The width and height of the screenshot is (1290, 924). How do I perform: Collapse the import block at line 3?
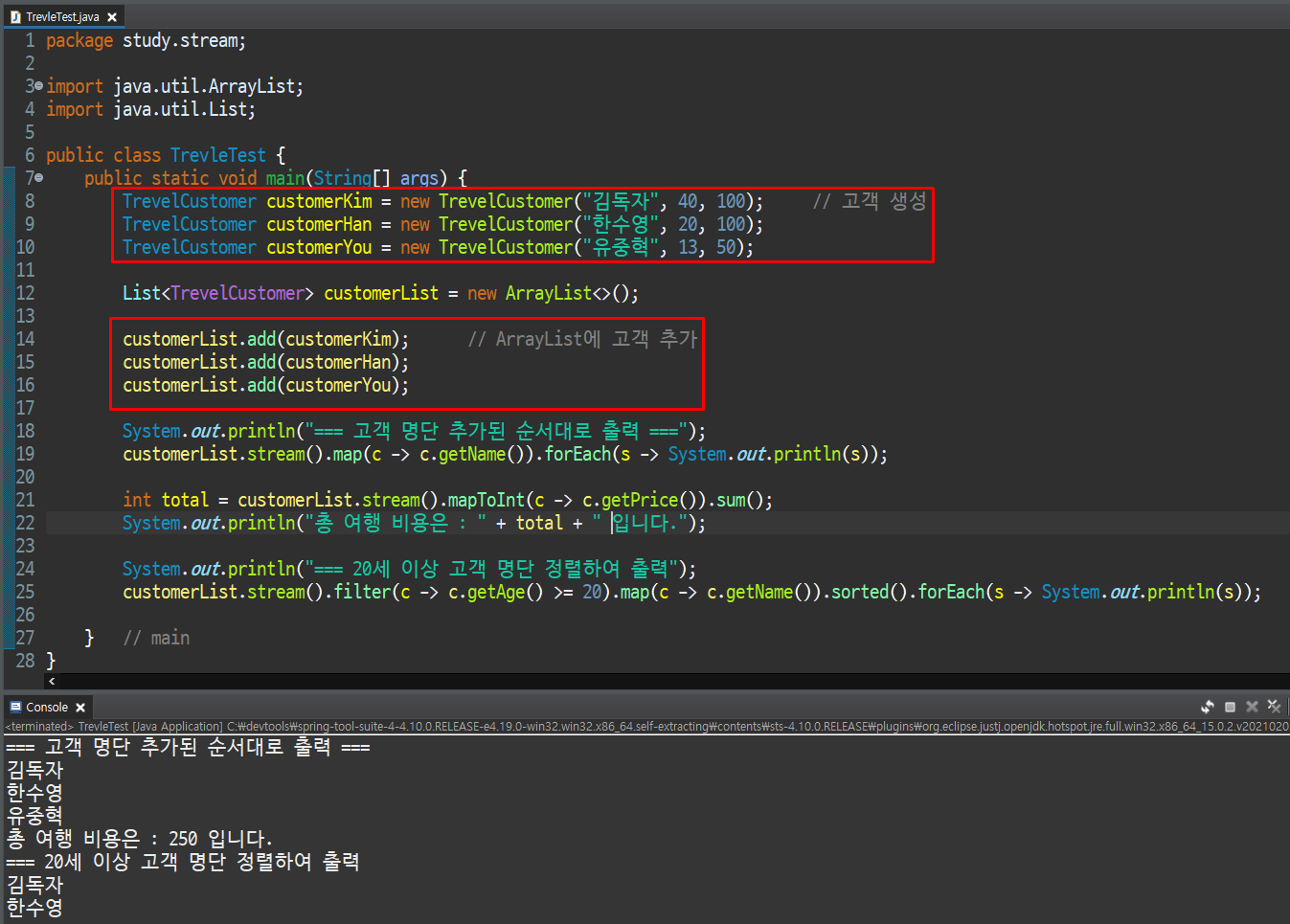click(38, 86)
